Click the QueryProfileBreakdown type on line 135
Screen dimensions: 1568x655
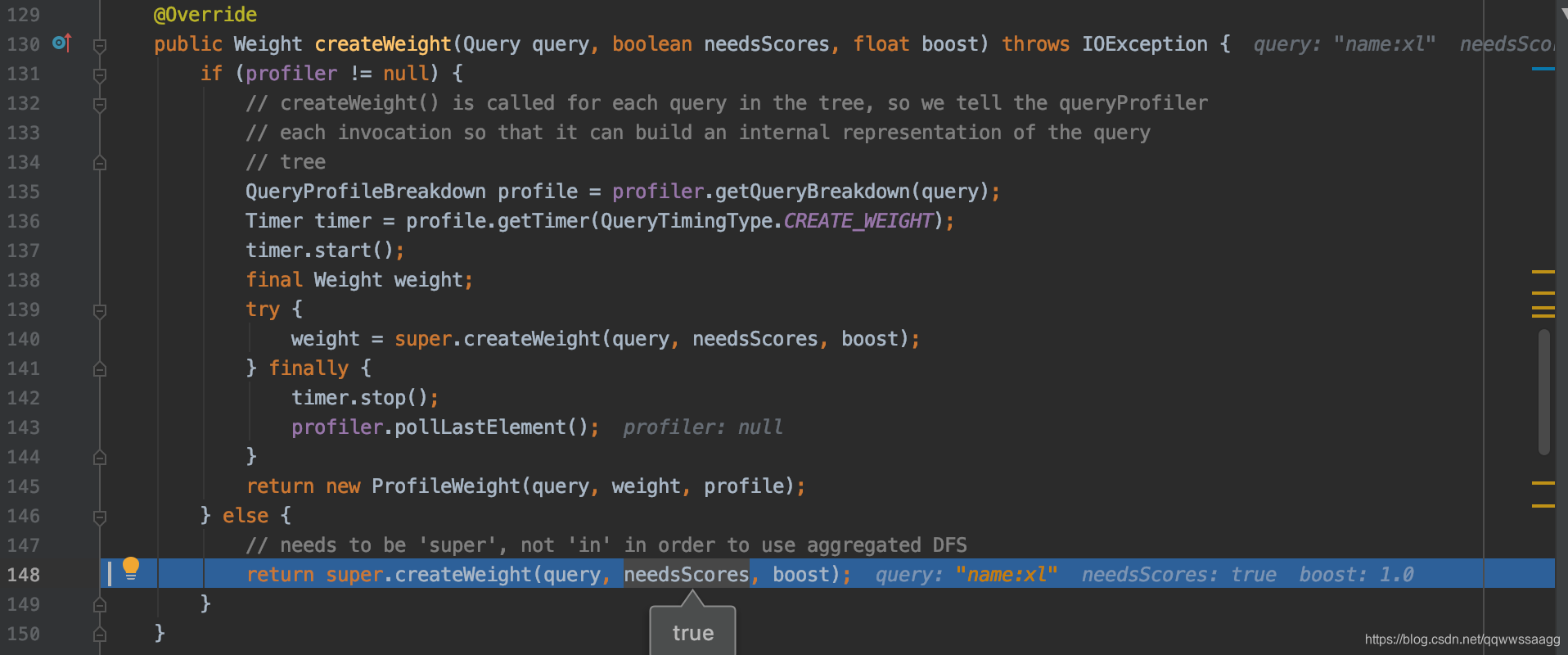click(x=366, y=192)
